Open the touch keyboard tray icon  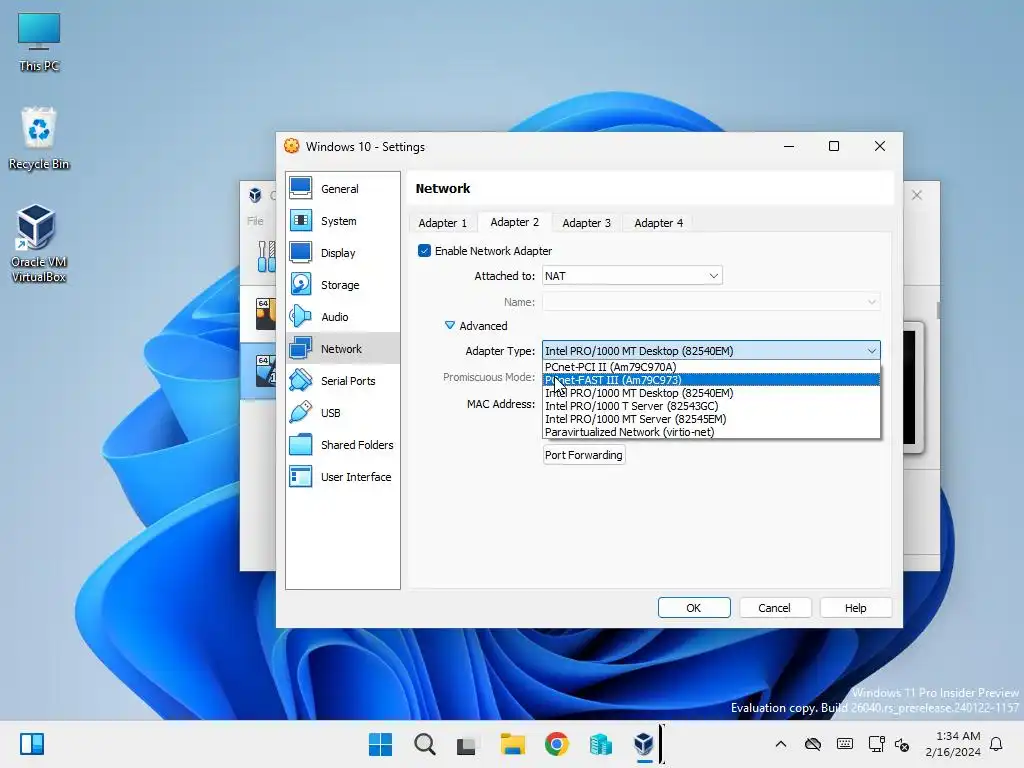pyautogui.click(x=844, y=744)
